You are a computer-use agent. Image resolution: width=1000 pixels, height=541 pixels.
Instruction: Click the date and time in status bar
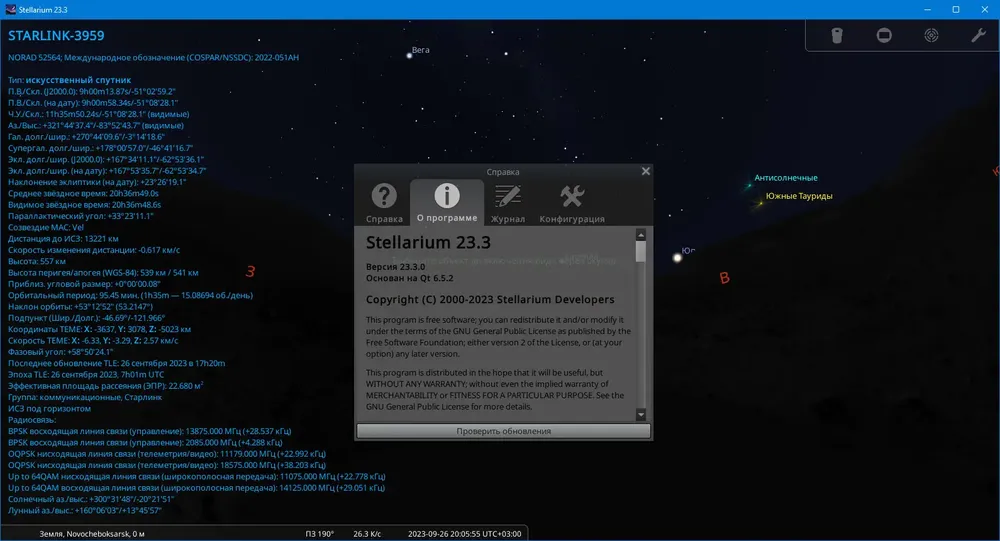[x=464, y=534]
